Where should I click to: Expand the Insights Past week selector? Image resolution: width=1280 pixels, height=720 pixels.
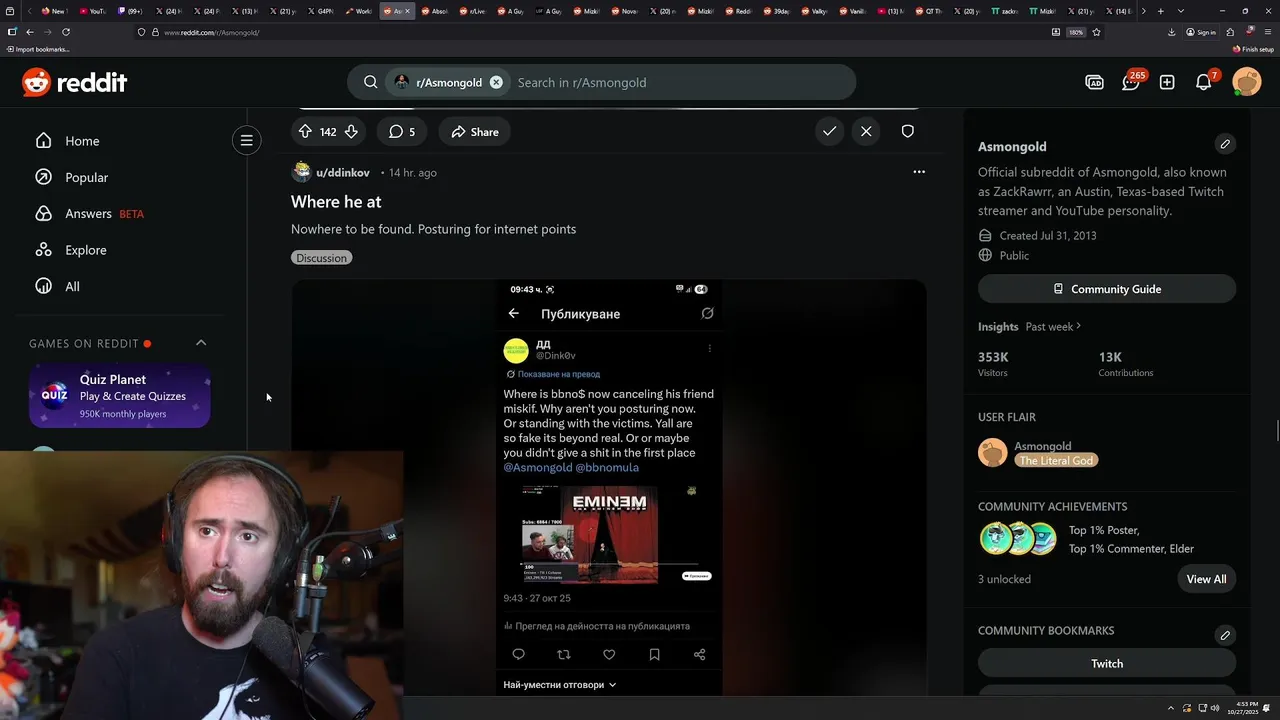point(1053,327)
